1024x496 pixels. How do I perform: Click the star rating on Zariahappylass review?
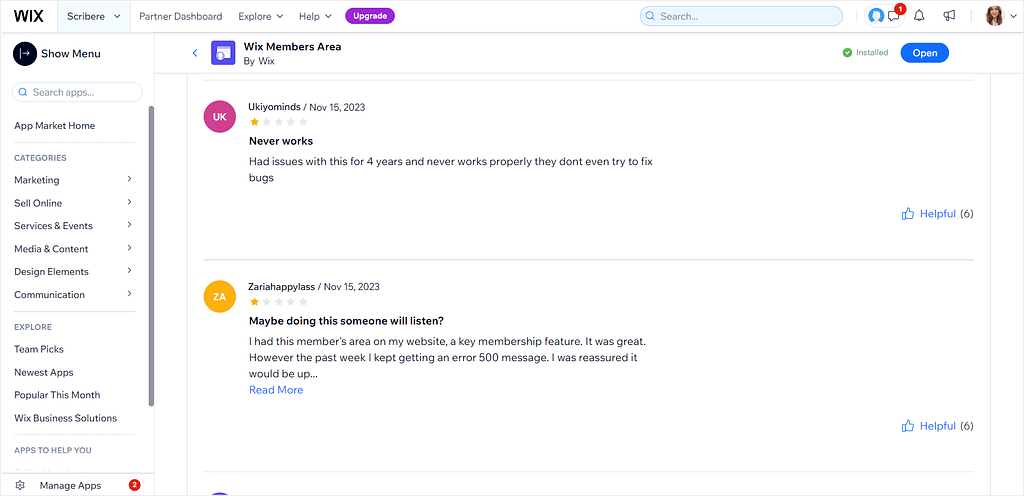tap(278, 302)
